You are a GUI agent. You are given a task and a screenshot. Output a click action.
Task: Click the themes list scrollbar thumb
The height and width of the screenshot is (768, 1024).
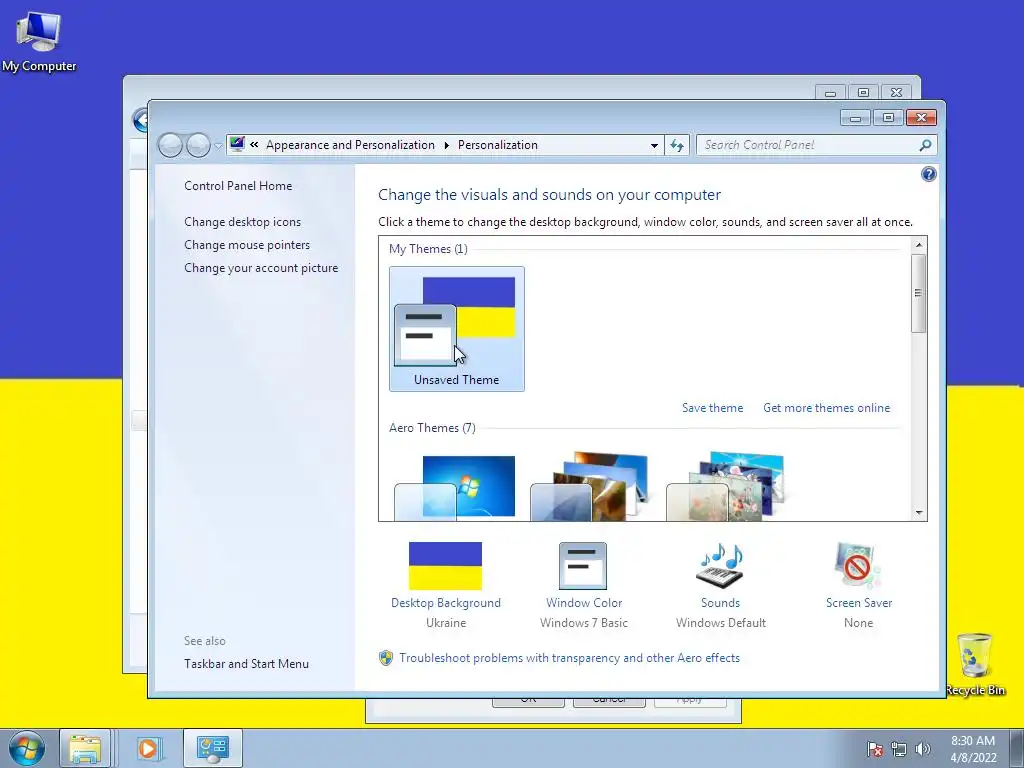tap(919, 293)
